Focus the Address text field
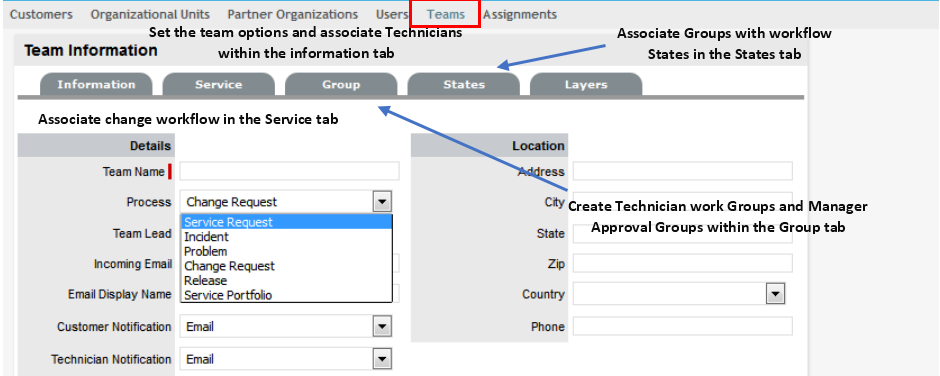The image size is (940, 376). (682, 171)
